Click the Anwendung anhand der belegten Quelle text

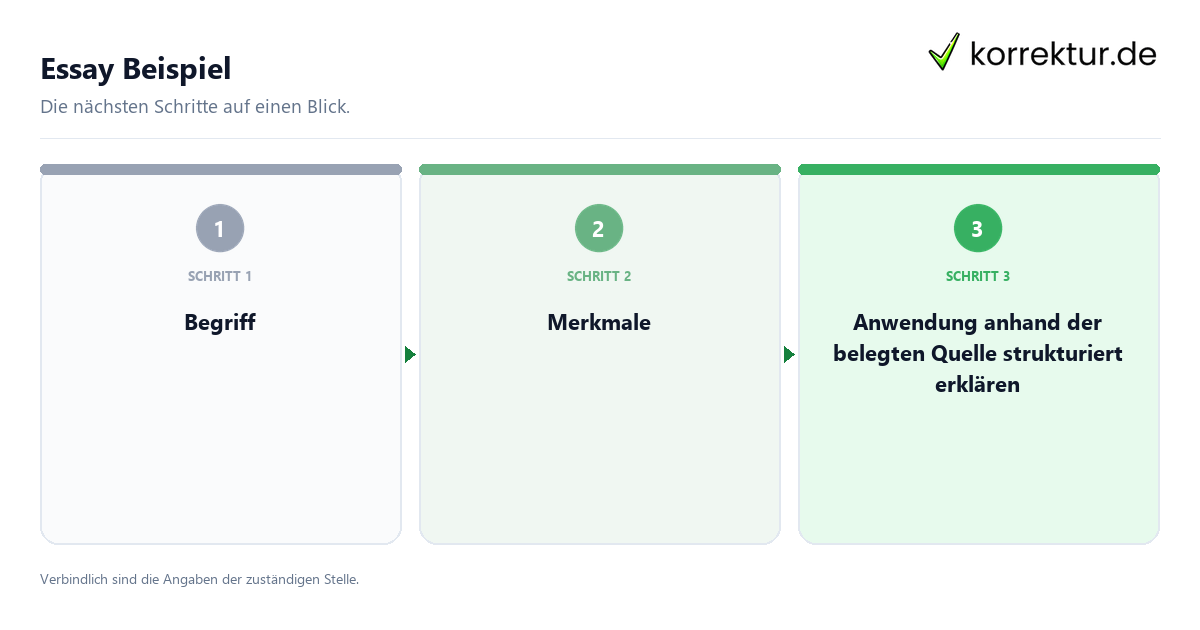pyautogui.click(x=978, y=339)
